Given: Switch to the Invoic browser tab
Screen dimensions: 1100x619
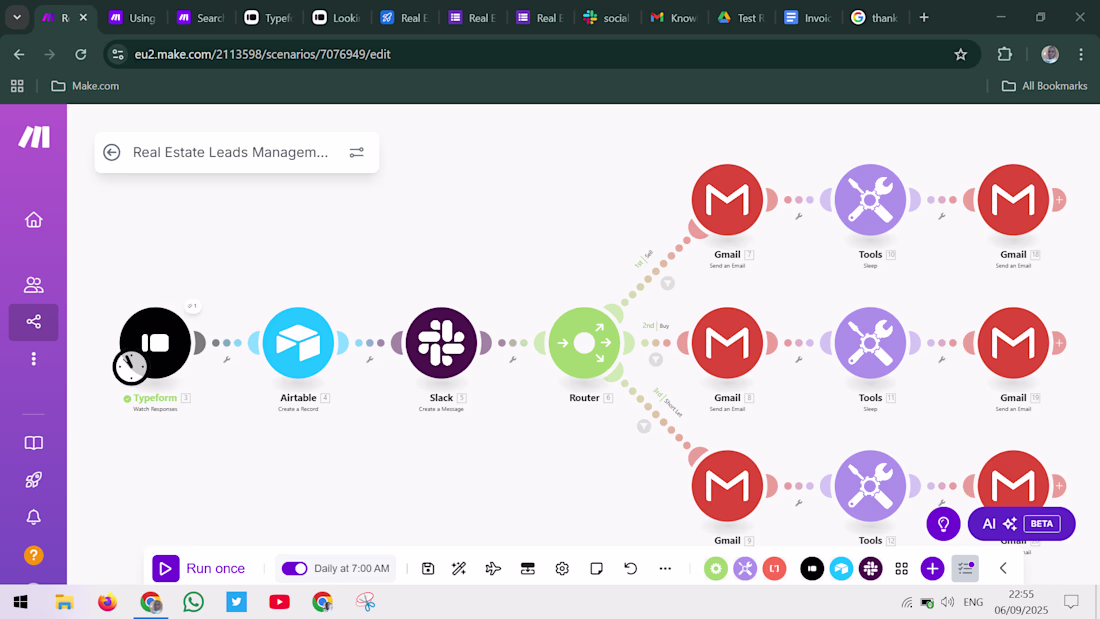Looking at the screenshot, I should click(808, 18).
